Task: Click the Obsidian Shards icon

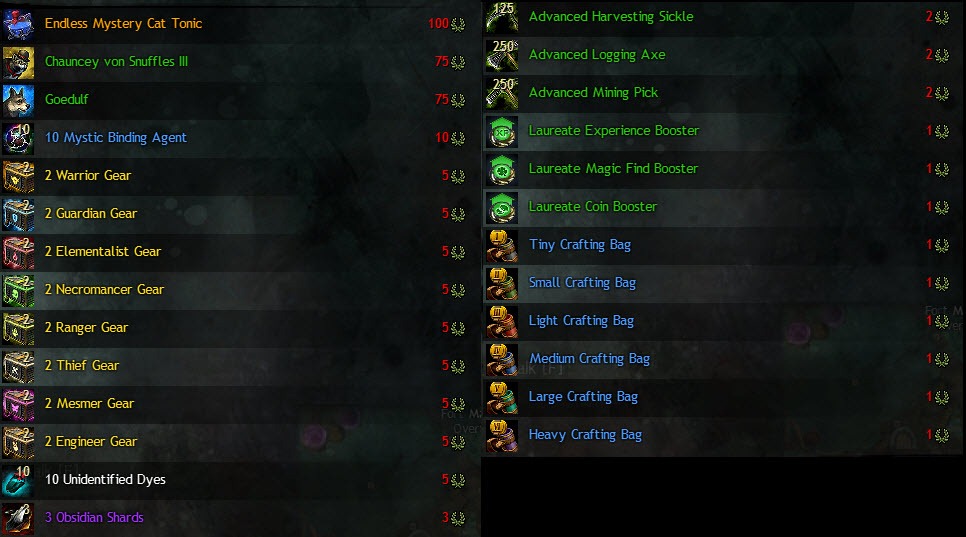Action: click(x=18, y=518)
